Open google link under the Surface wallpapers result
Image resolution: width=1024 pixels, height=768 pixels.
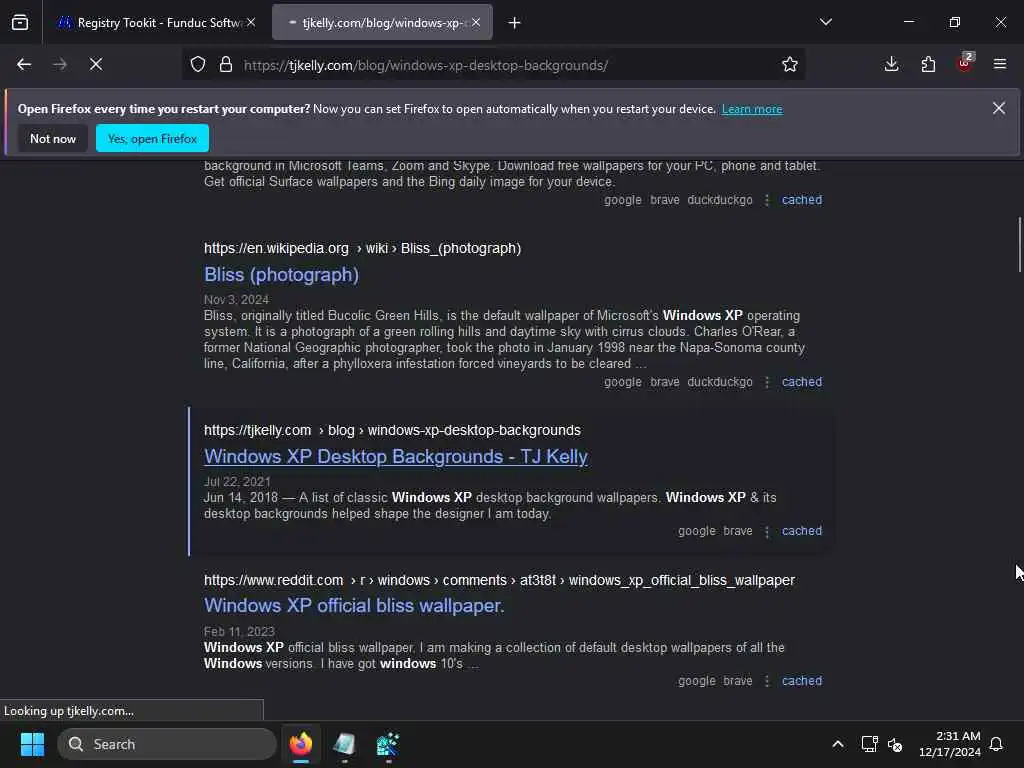622,200
